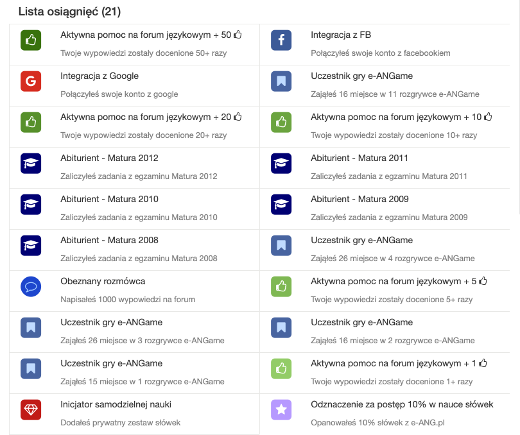This screenshot has height=435, width=520.
Task: Click the Facebook integration badge icon
Action: pyautogui.click(x=281, y=40)
